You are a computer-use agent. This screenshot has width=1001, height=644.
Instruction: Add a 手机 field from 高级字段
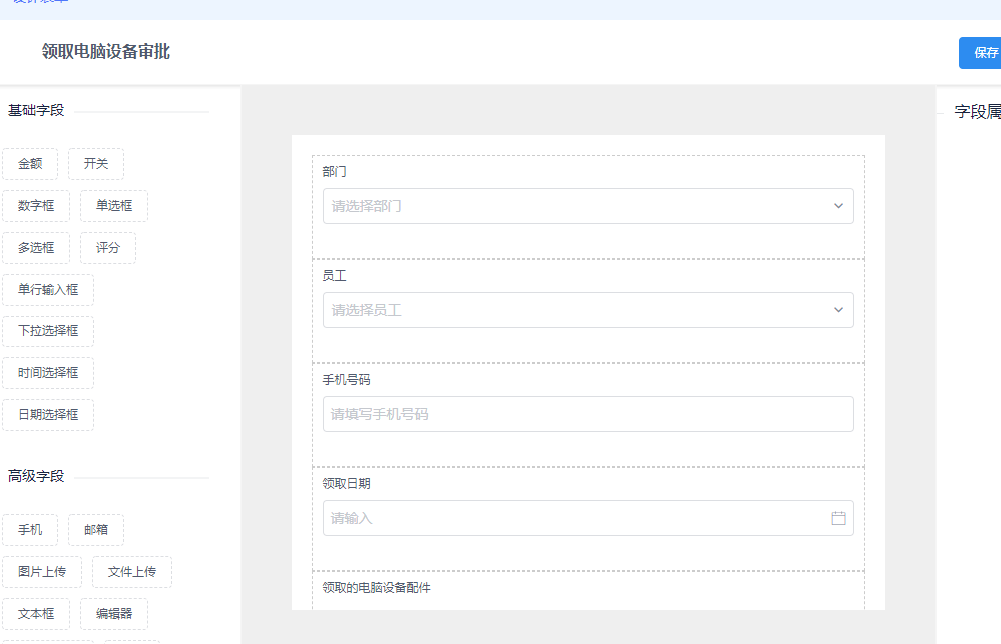(30, 530)
